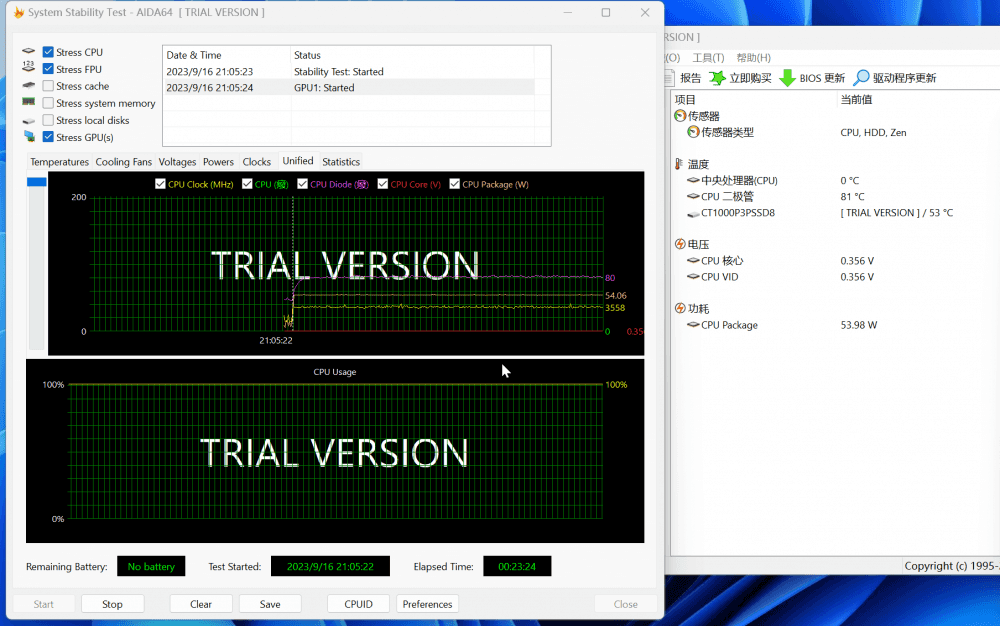Click the sensor category icon
Screen dimensions: 1000x626
coord(680,116)
